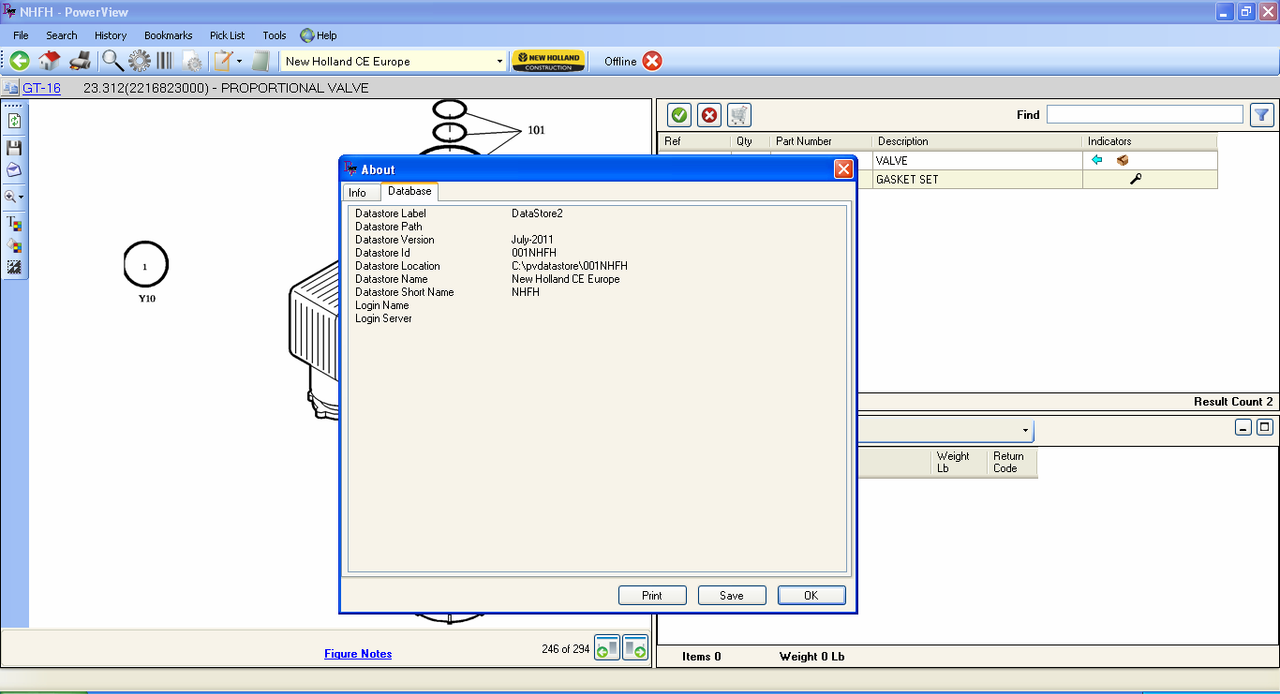Expand the zoom tool dropdown arrow

point(22,198)
